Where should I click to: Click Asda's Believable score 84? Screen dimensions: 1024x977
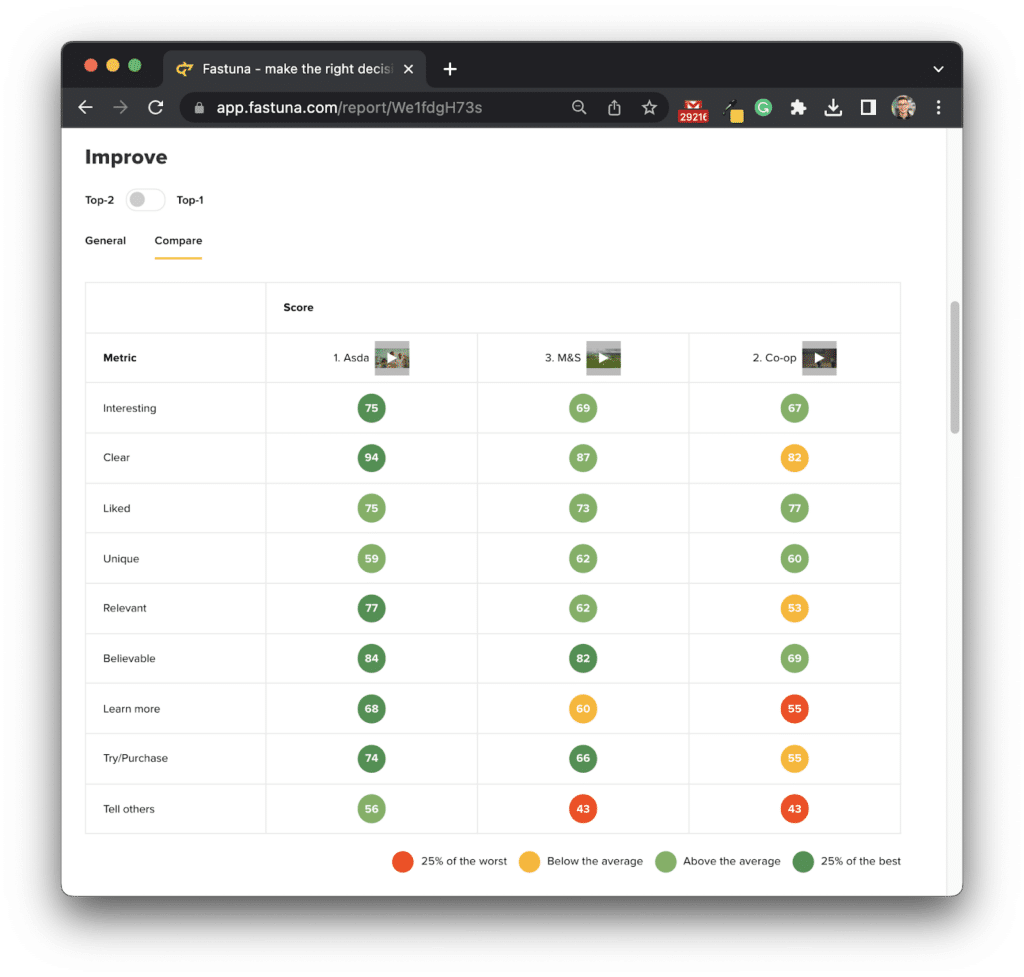click(x=372, y=658)
